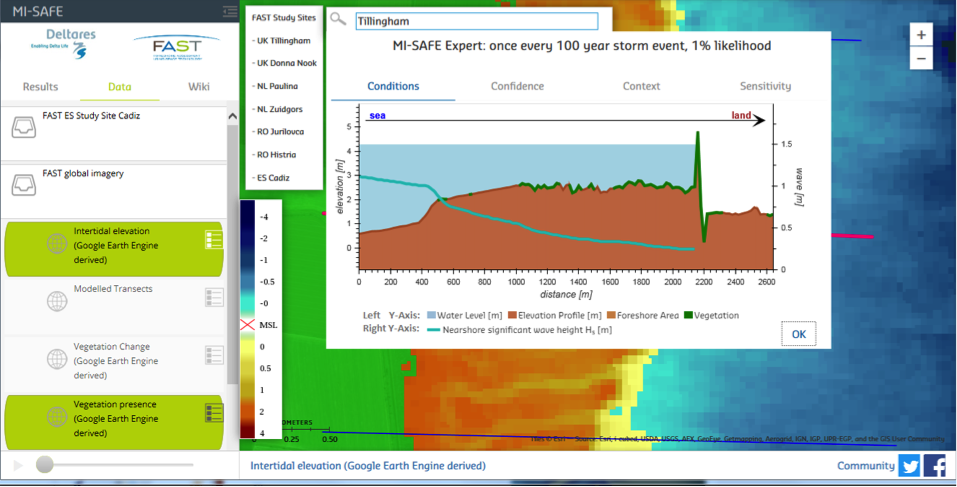Click the elevation profile chart

pos(566,187)
